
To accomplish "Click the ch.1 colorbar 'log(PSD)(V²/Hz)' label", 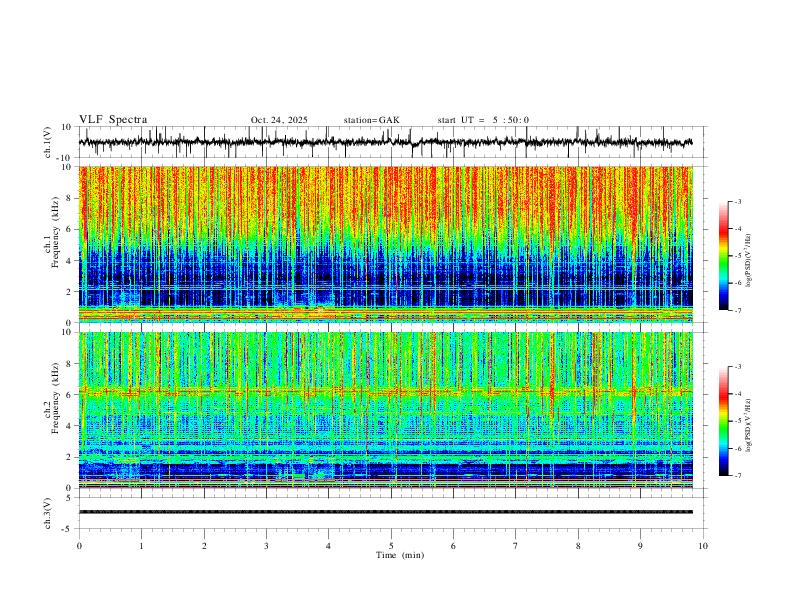I will 748,261.
